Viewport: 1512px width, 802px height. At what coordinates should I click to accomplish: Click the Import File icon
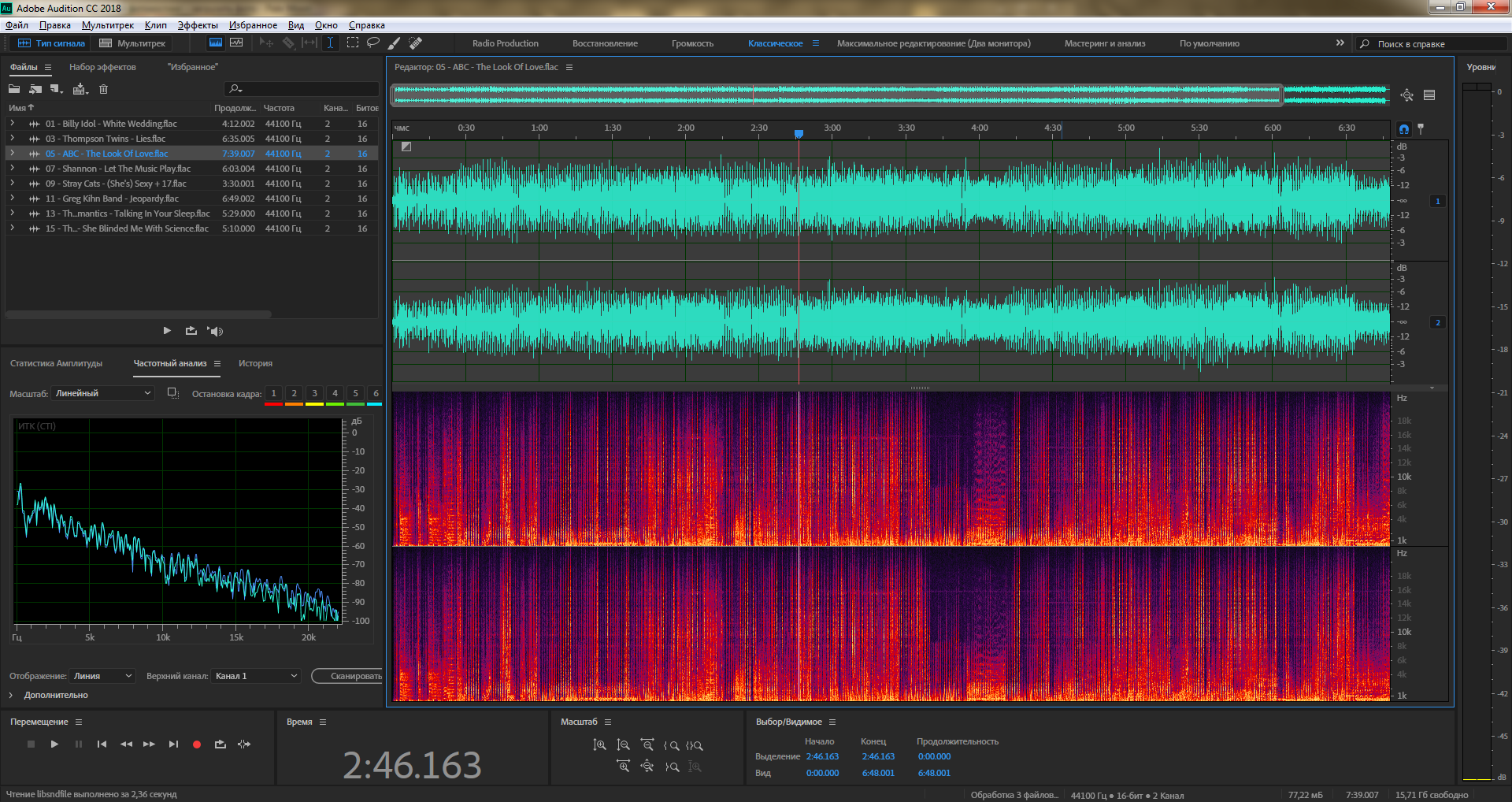pyautogui.click(x=35, y=89)
